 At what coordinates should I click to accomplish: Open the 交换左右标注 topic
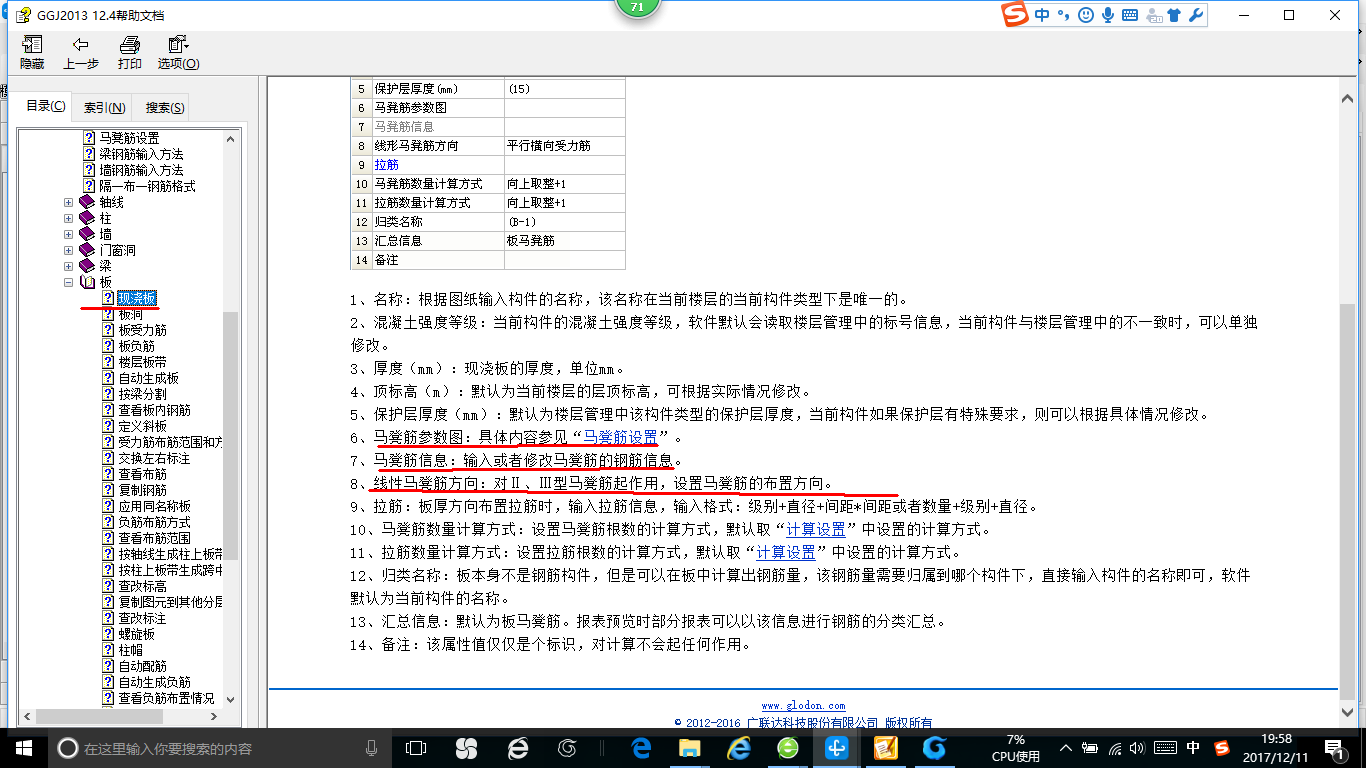pyautogui.click(x=155, y=458)
